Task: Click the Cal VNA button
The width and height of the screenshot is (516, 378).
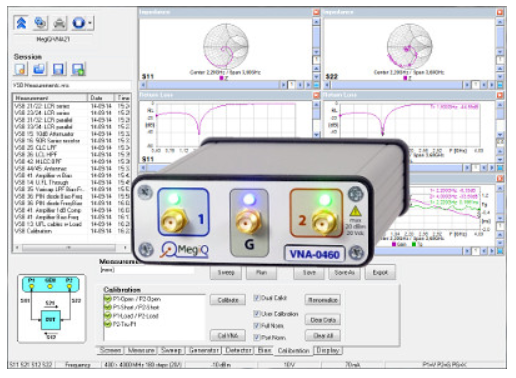Action: click(x=228, y=335)
